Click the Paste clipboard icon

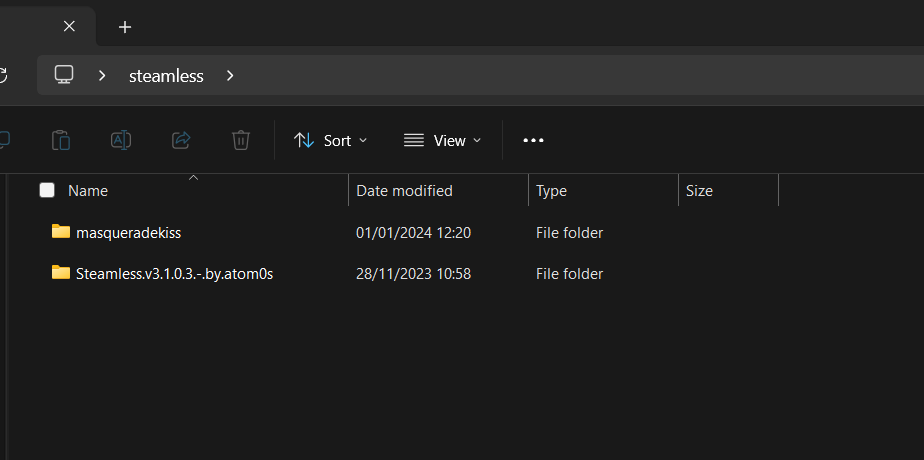[x=61, y=140]
